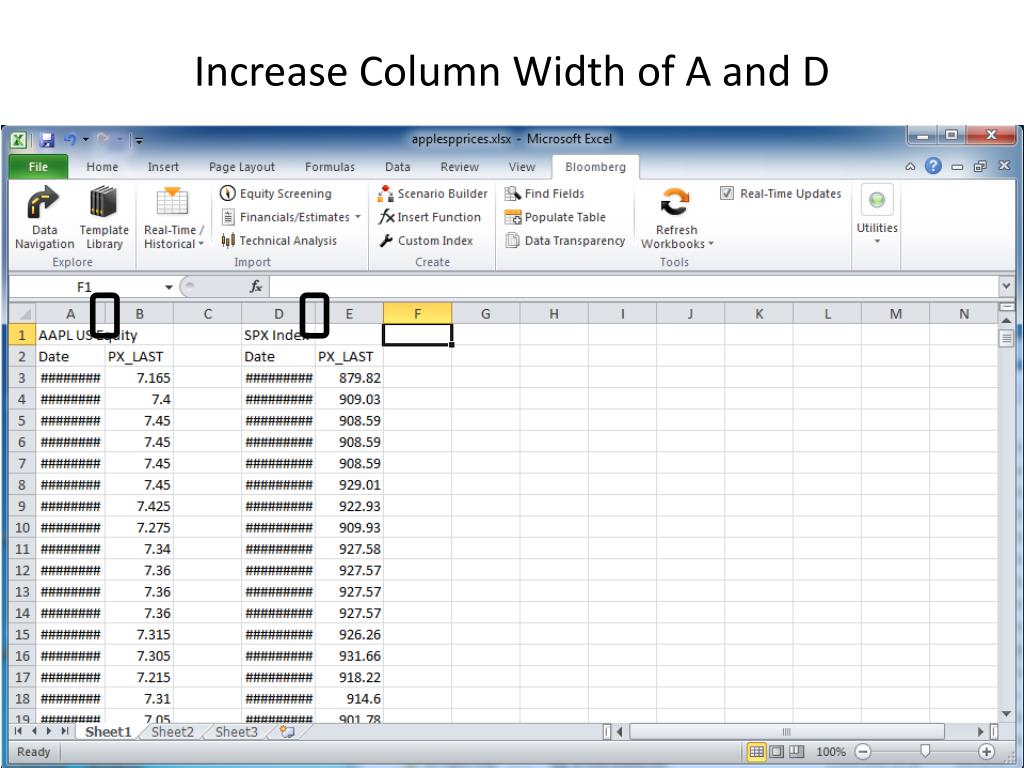Click the Undo icon
The image size is (1024, 768).
tap(70, 139)
